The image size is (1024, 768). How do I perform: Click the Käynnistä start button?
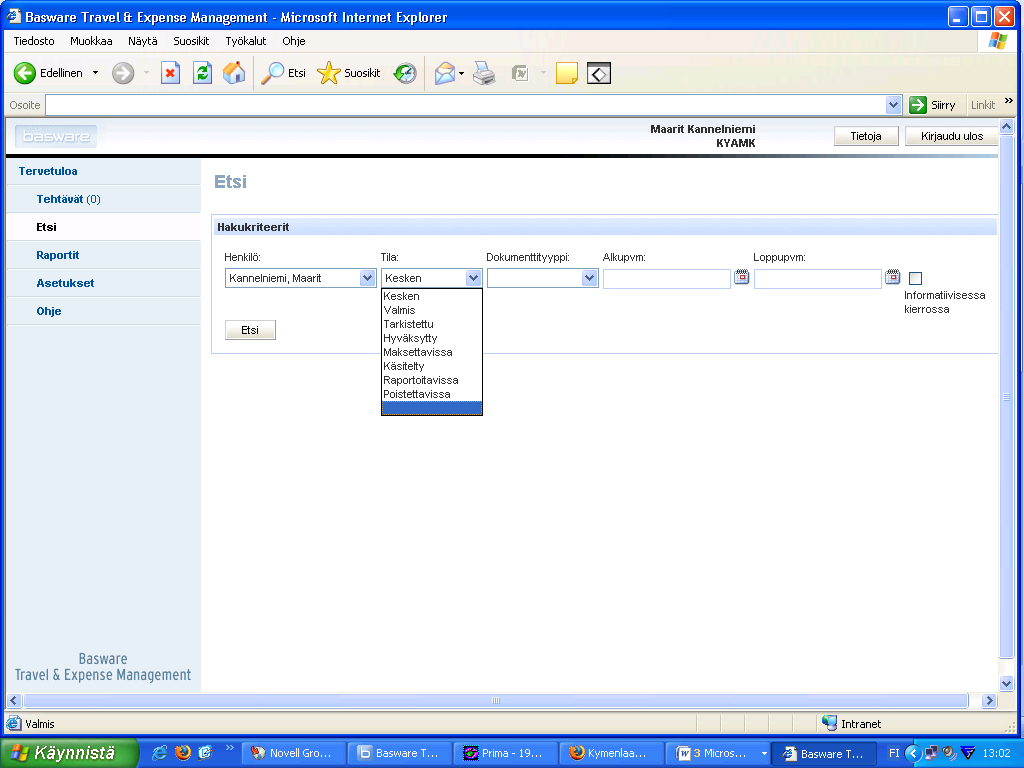tap(69, 753)
